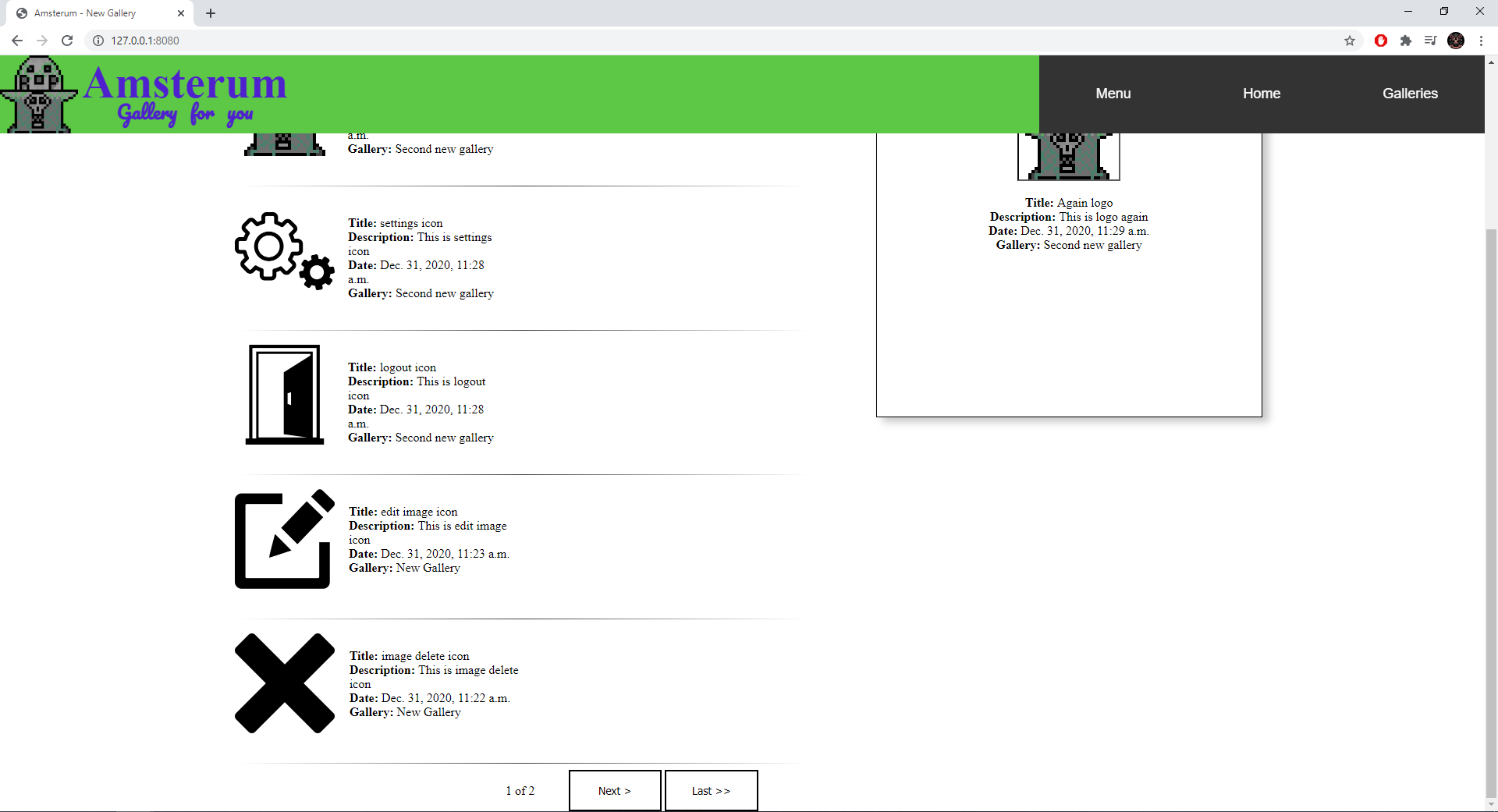Screen dimensions: 1498x812
Task: Open the settings icon gear image
Action: click(x=285, y=251)
